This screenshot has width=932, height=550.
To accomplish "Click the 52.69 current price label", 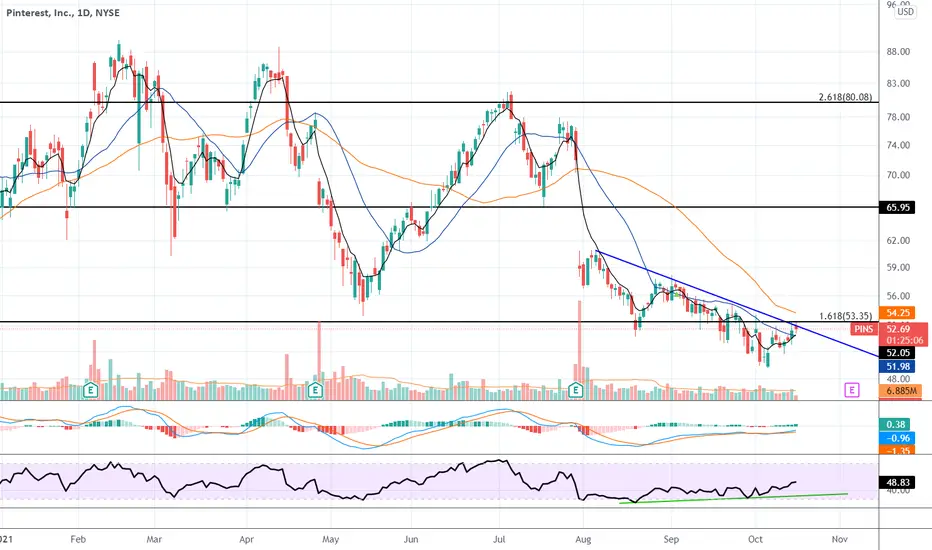I will [898, 329].
